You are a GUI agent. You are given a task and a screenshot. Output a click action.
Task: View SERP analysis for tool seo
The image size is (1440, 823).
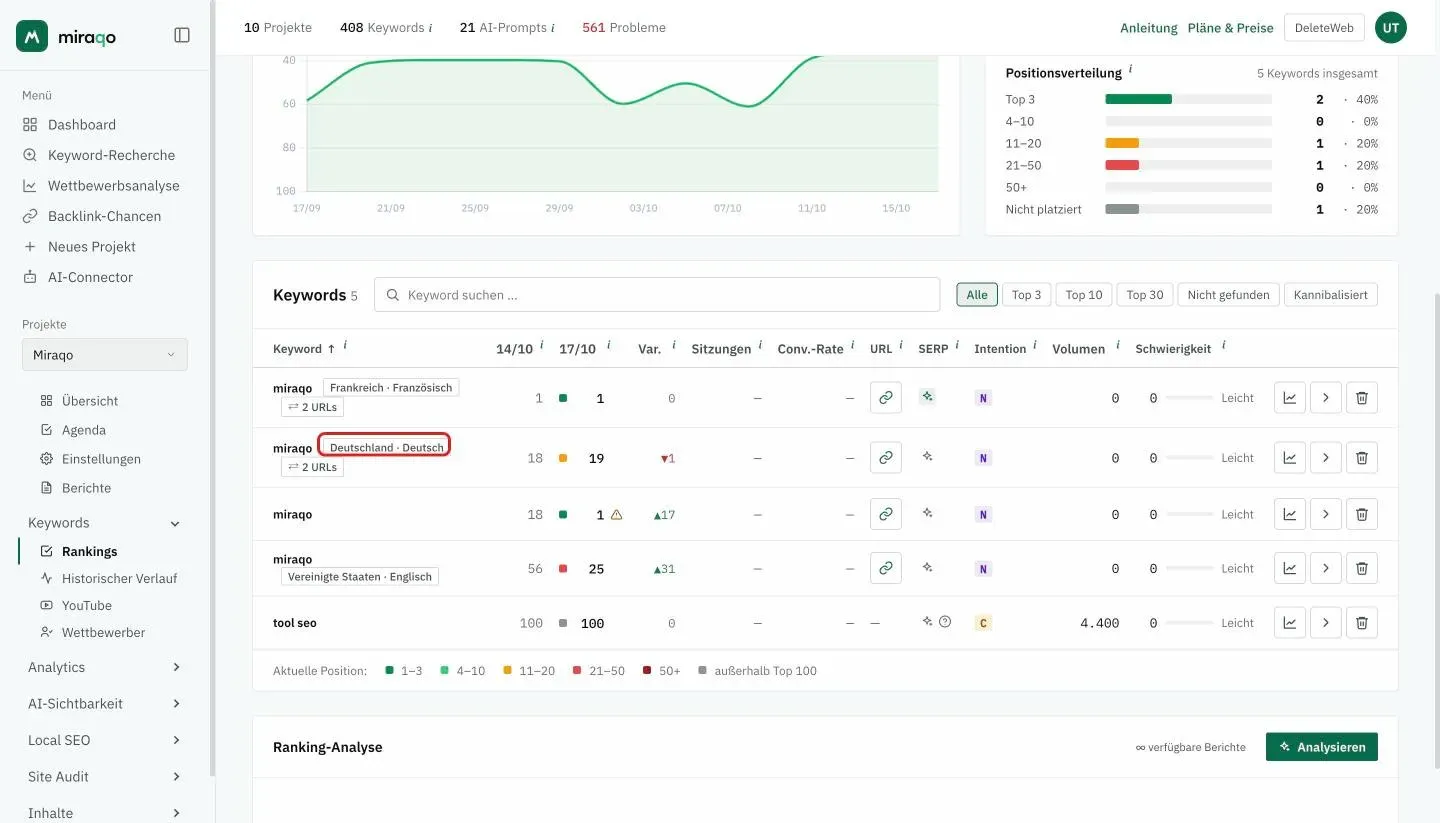(x=927, y=622)
